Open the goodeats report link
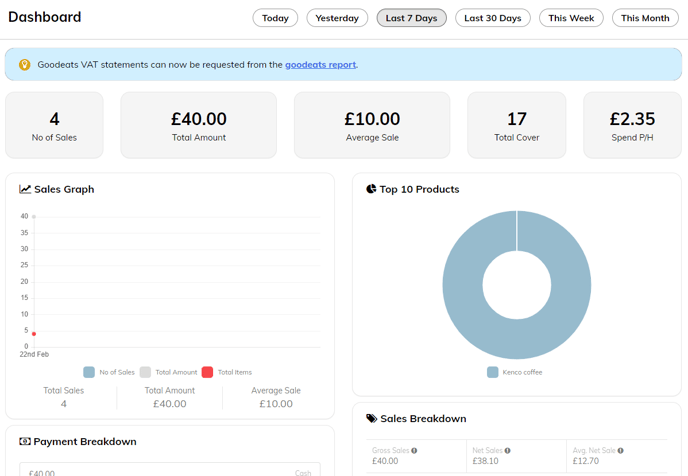The image size is (688, 476). [321, 65]
